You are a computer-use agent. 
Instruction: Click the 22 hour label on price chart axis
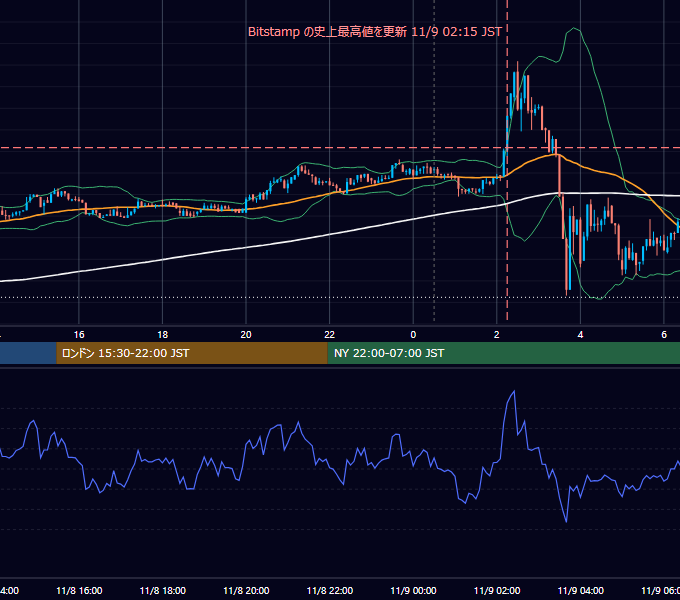pos(330,334)
